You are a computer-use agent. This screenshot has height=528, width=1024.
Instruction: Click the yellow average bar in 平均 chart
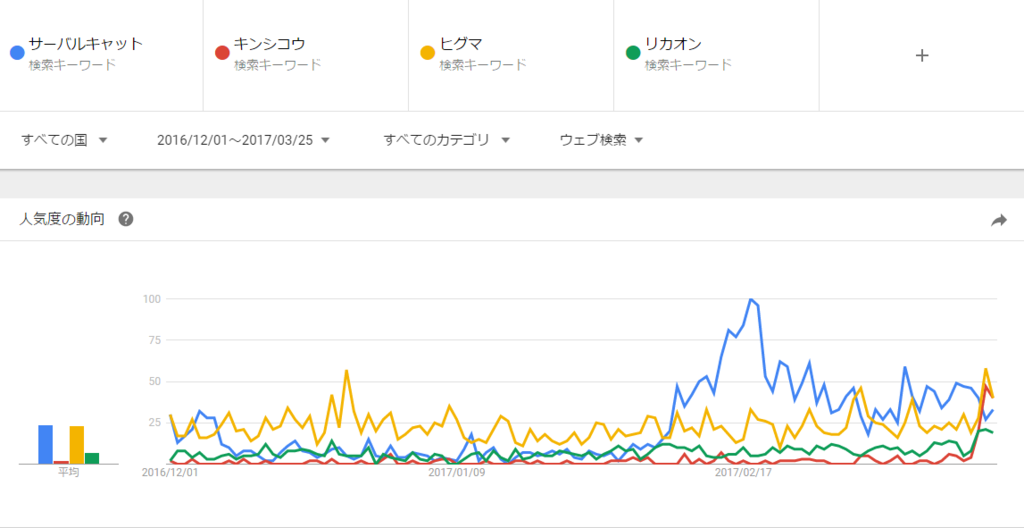[x=77, y=445]
